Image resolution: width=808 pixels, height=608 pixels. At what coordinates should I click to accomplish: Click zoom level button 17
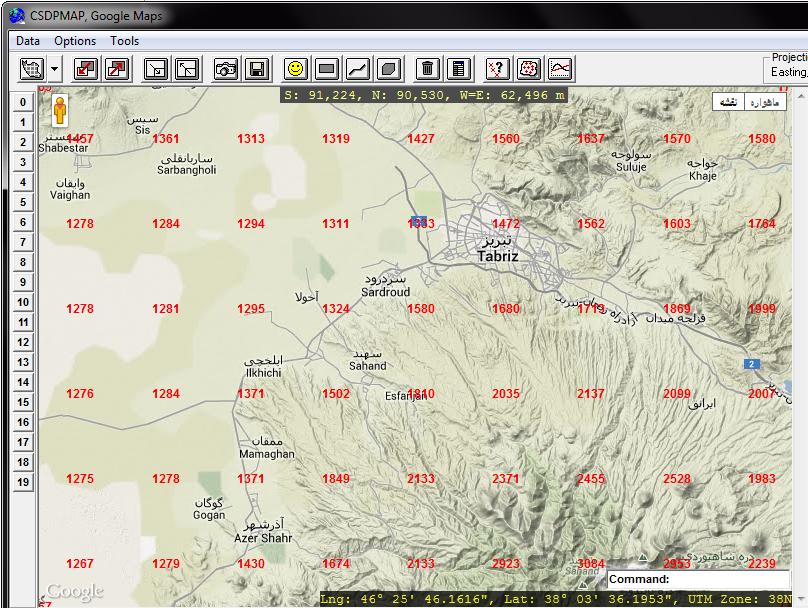[x=23, y=442]
